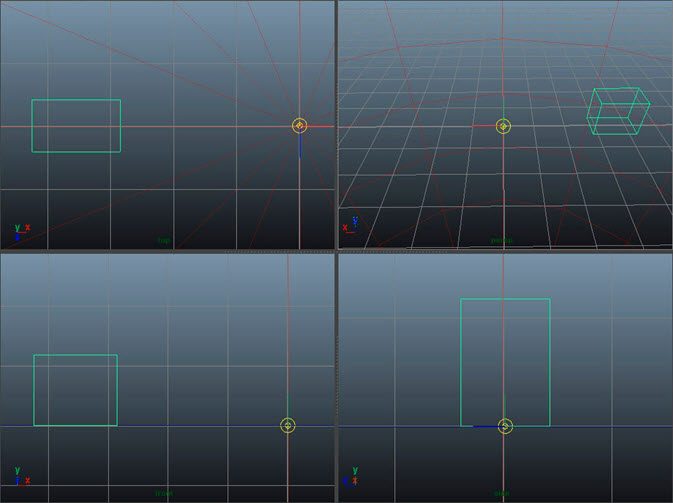Click the yellow light icon in front view
This screenshot has width=673, height=503.
288,425
